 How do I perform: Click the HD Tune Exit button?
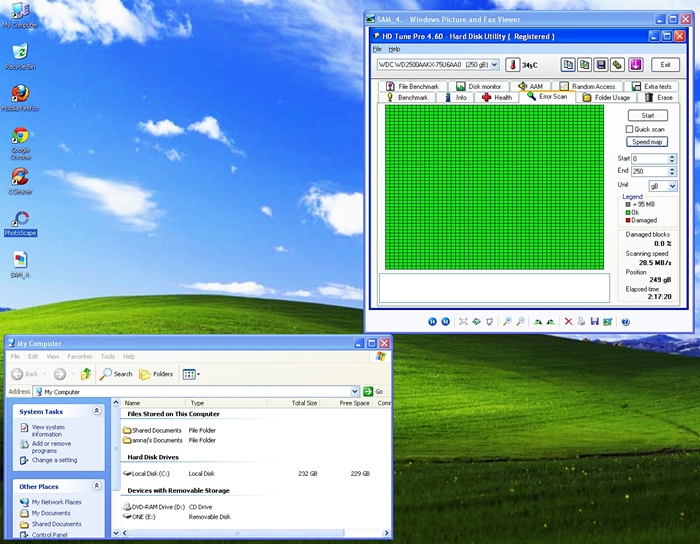point(665,65)
